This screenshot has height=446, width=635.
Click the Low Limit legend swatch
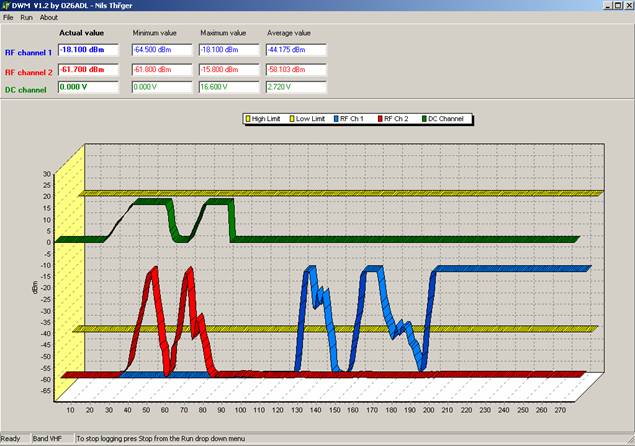point(295,120)
